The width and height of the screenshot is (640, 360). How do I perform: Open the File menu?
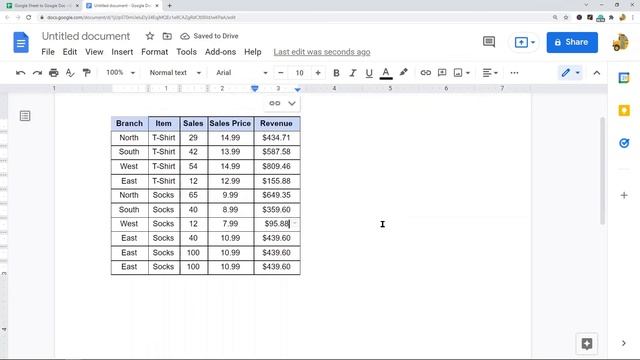(48, 52)
